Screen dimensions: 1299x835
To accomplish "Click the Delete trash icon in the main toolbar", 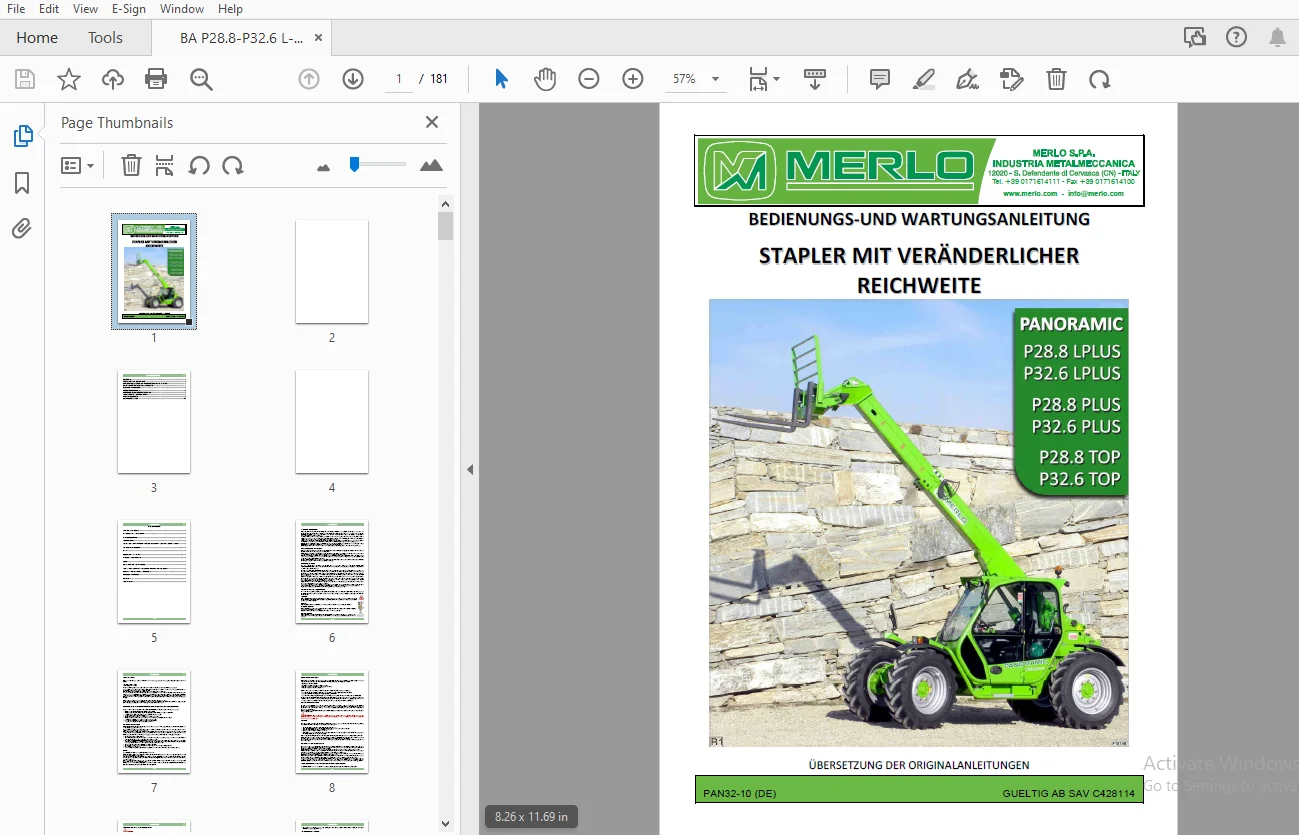I will click(1056, 79).
